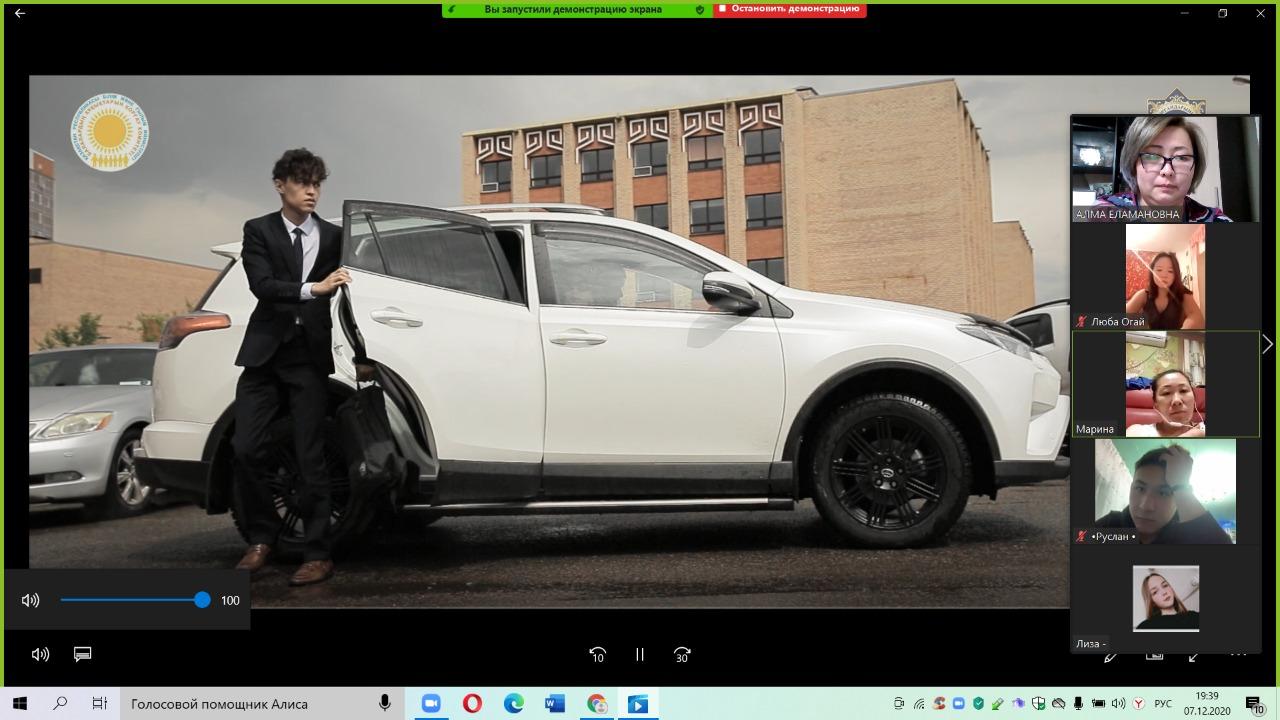The height and width of the screenshot is (720, 1280).
Task: Open the Zoom app from the taskbar
Action: coord(431,704)
